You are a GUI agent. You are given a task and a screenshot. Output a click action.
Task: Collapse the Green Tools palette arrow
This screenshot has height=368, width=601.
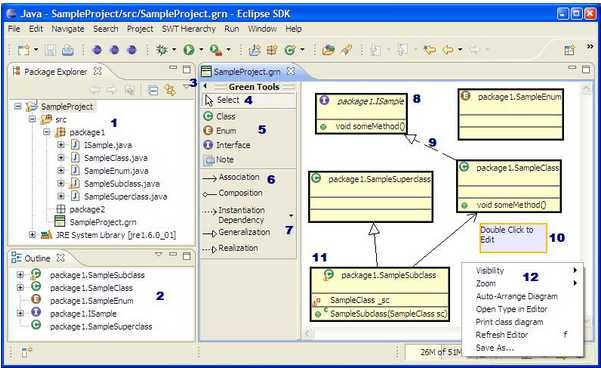tap(205, 86)
